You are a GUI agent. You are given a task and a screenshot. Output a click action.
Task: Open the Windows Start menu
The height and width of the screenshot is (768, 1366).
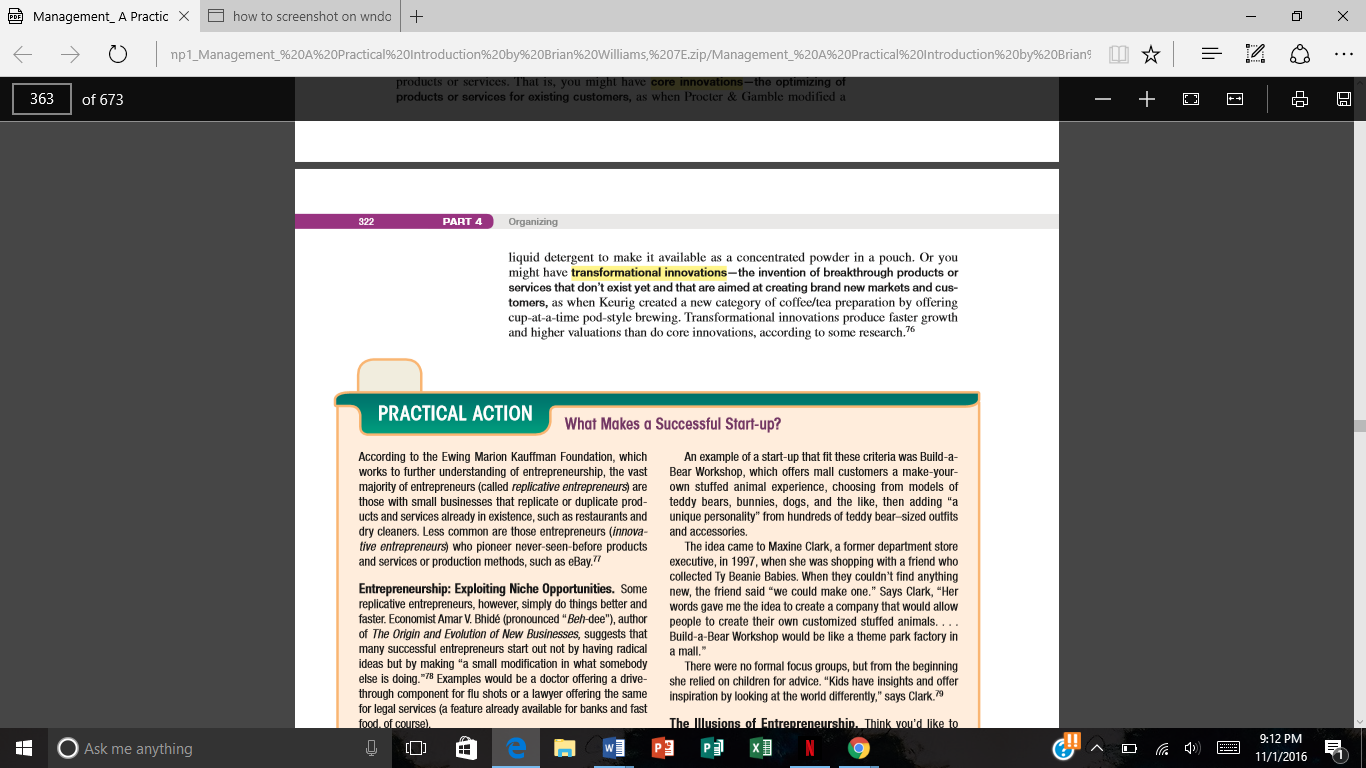click(24, 748)
